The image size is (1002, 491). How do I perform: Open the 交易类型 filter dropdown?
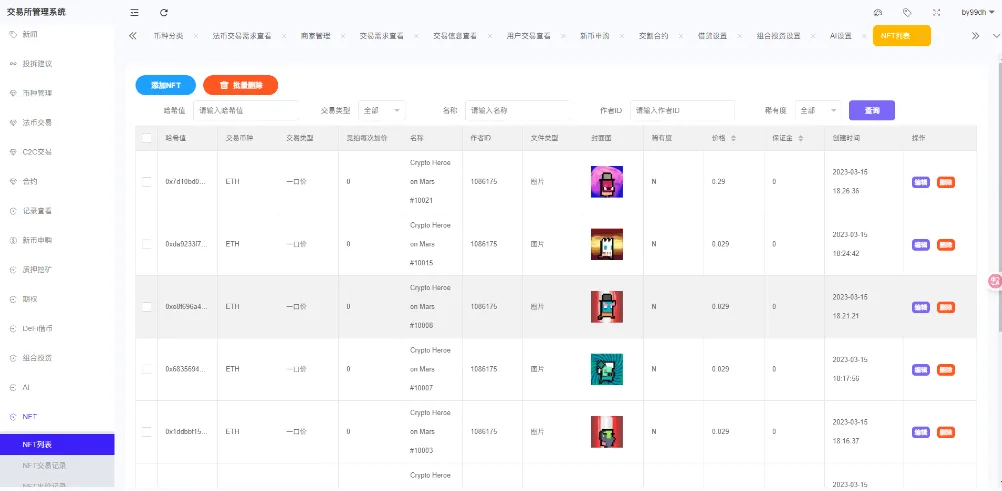click(381, 110)
